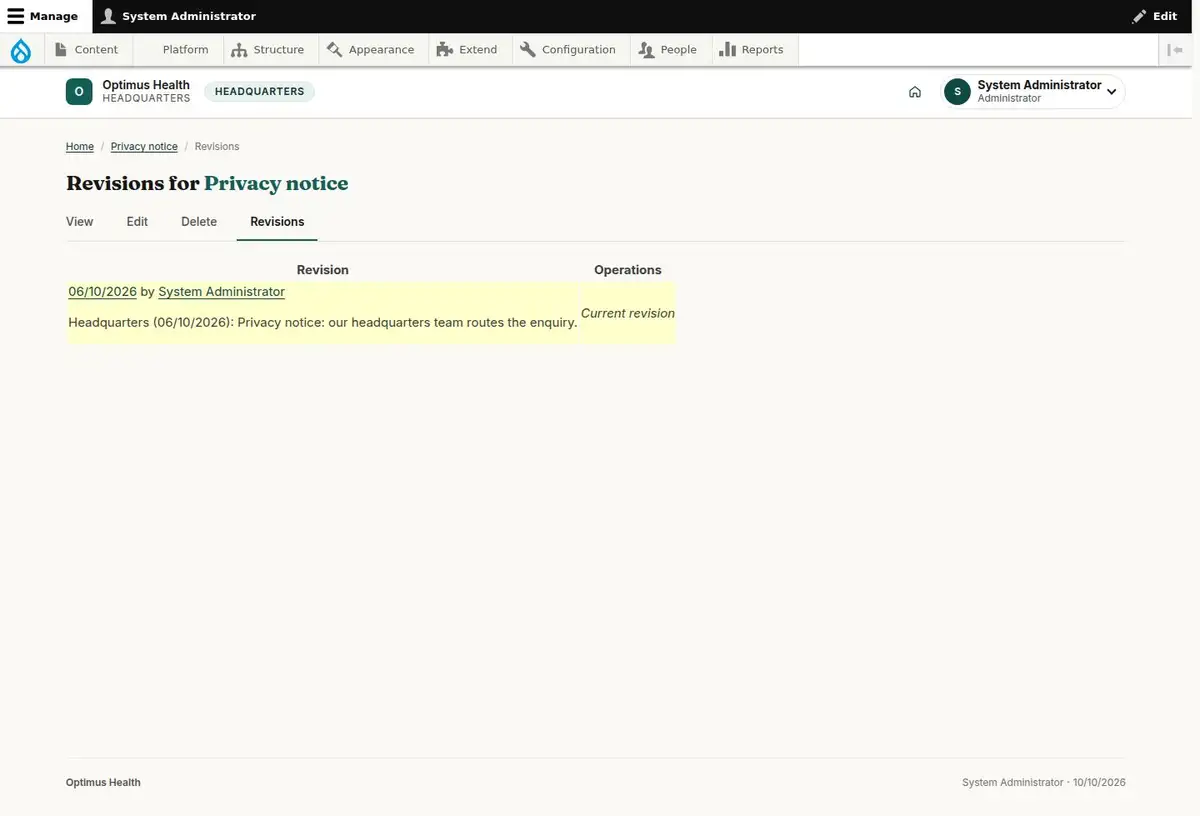The height and width of the screenshot is (816, 1200).
Task: Open the Extend admin menu
Action: pos(468,50)
